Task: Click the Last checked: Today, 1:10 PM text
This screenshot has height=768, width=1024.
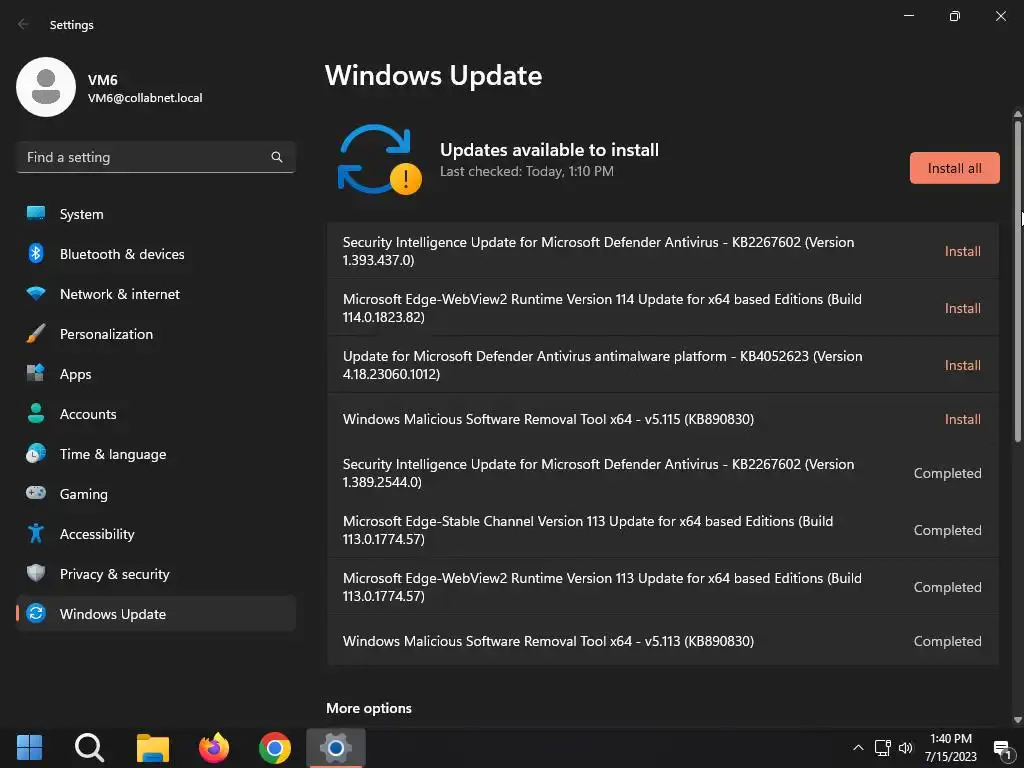Action: click(526, 171)
